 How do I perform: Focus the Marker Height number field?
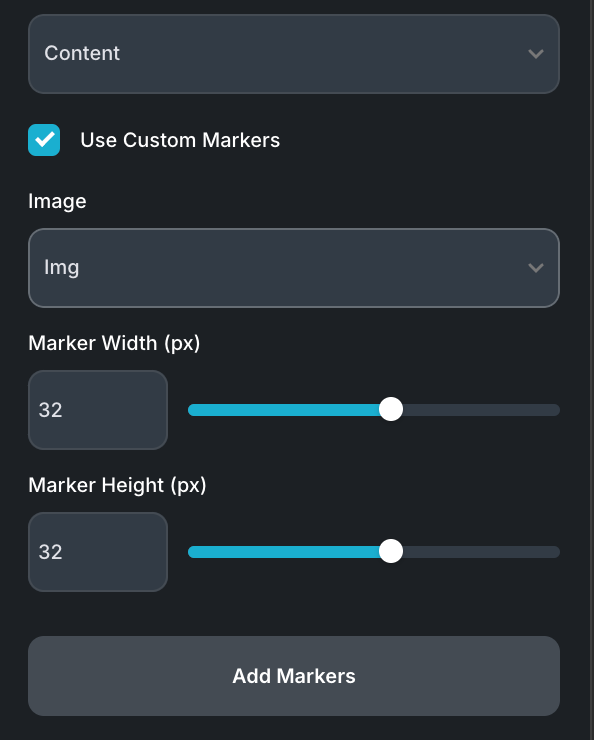[98, 552]
